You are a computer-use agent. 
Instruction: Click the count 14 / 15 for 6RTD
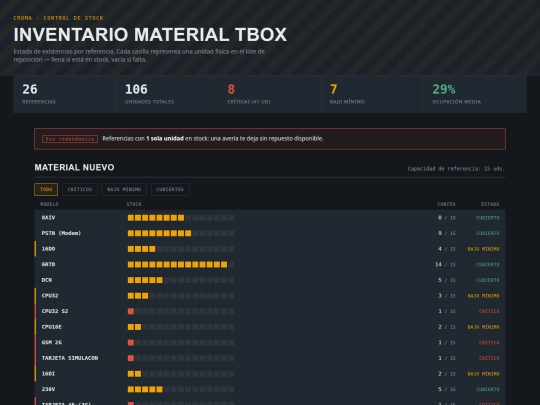[445, 264]
